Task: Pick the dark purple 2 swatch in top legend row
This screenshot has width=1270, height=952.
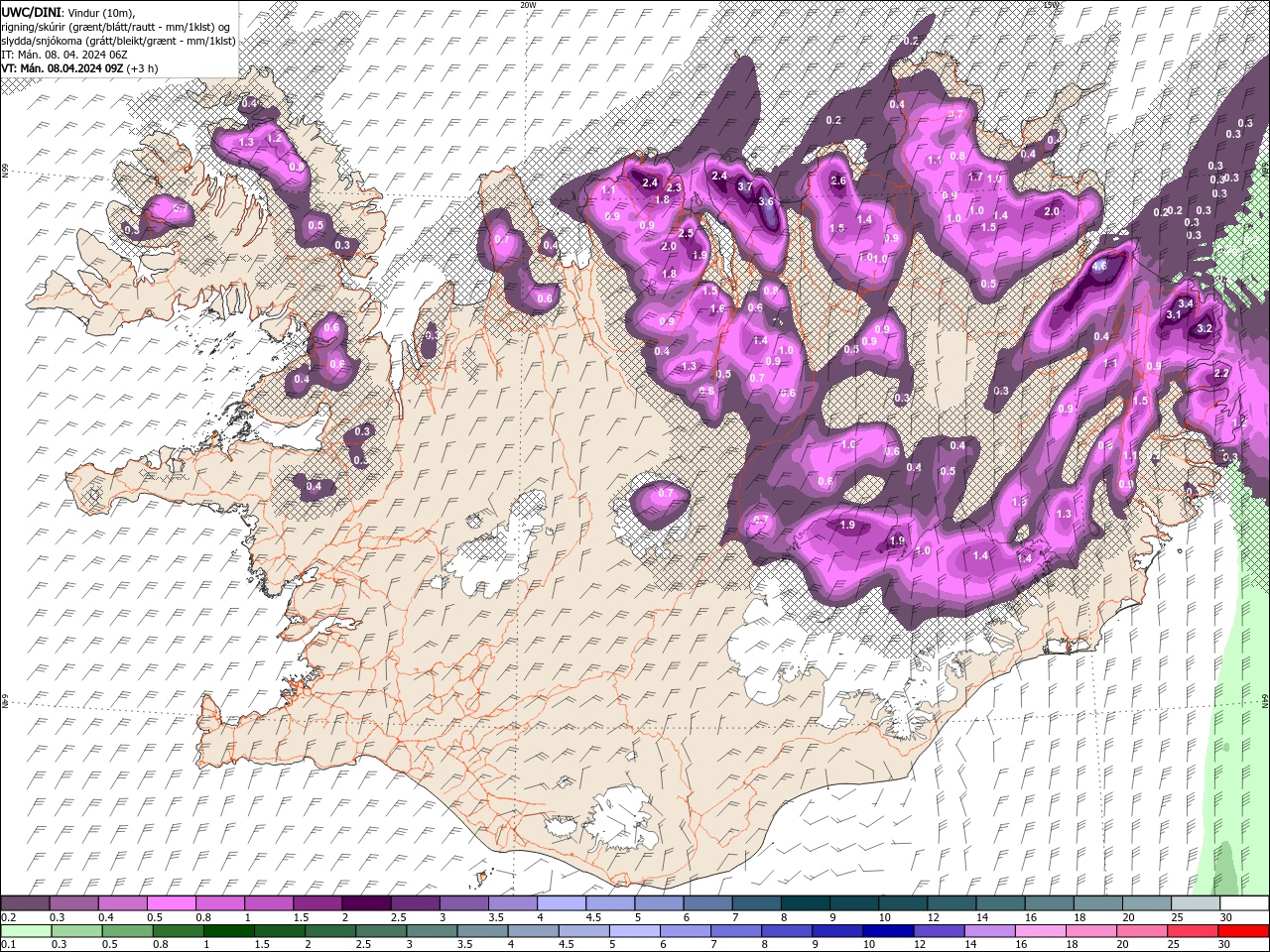Action: pos(365,903)
